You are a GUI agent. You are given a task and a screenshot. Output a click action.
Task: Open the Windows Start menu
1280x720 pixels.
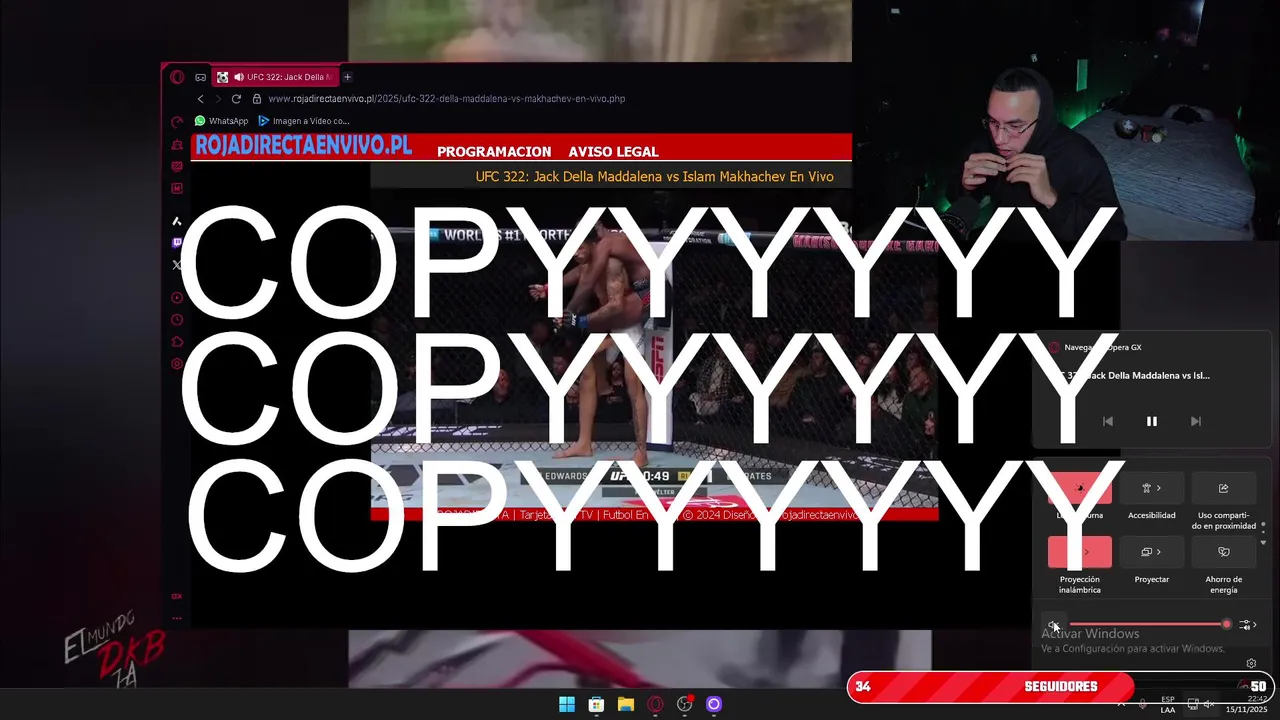[567, 704]
